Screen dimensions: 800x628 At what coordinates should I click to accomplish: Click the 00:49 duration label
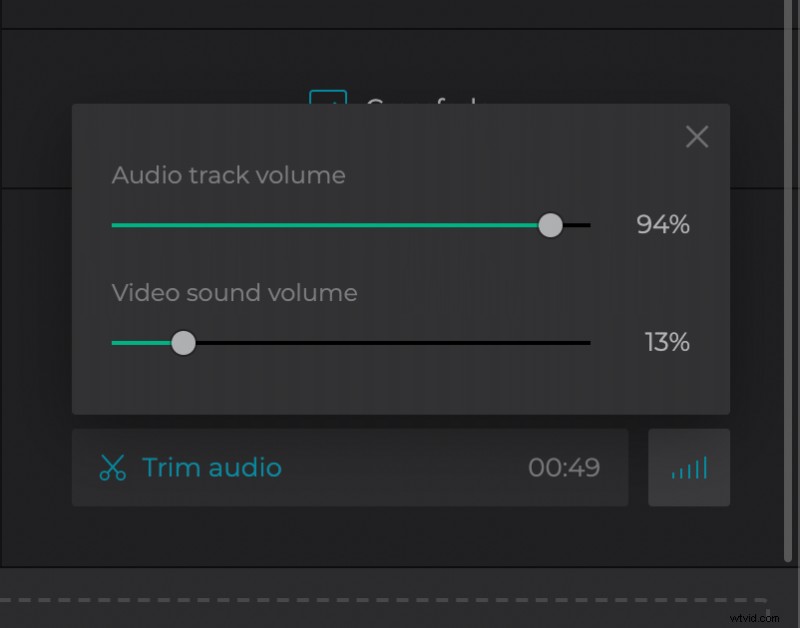[564, 467]
